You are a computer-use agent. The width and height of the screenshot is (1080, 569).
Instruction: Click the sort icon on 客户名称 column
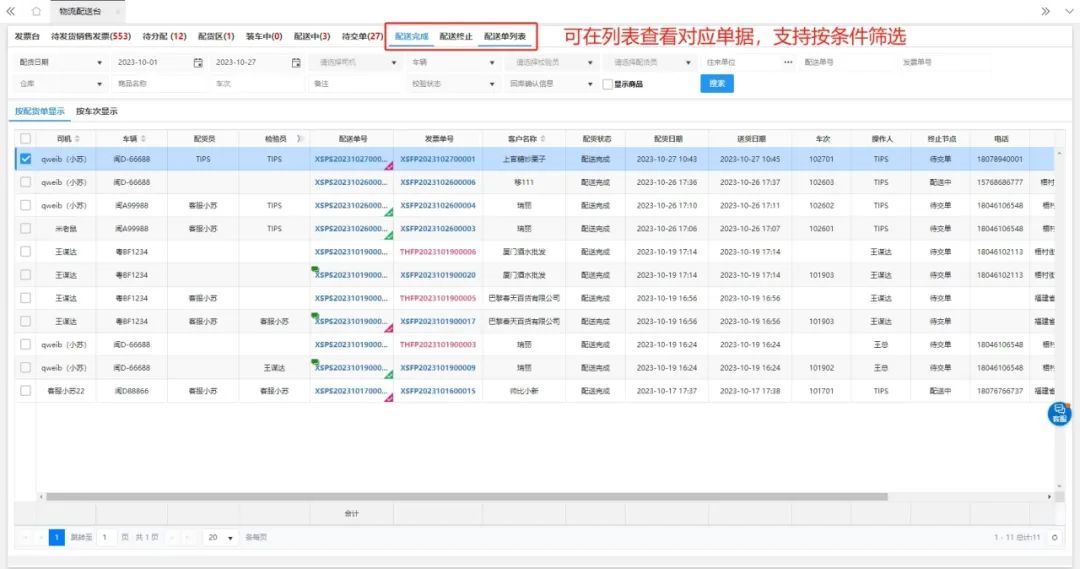pyautogui.click(x=545, y=139)
